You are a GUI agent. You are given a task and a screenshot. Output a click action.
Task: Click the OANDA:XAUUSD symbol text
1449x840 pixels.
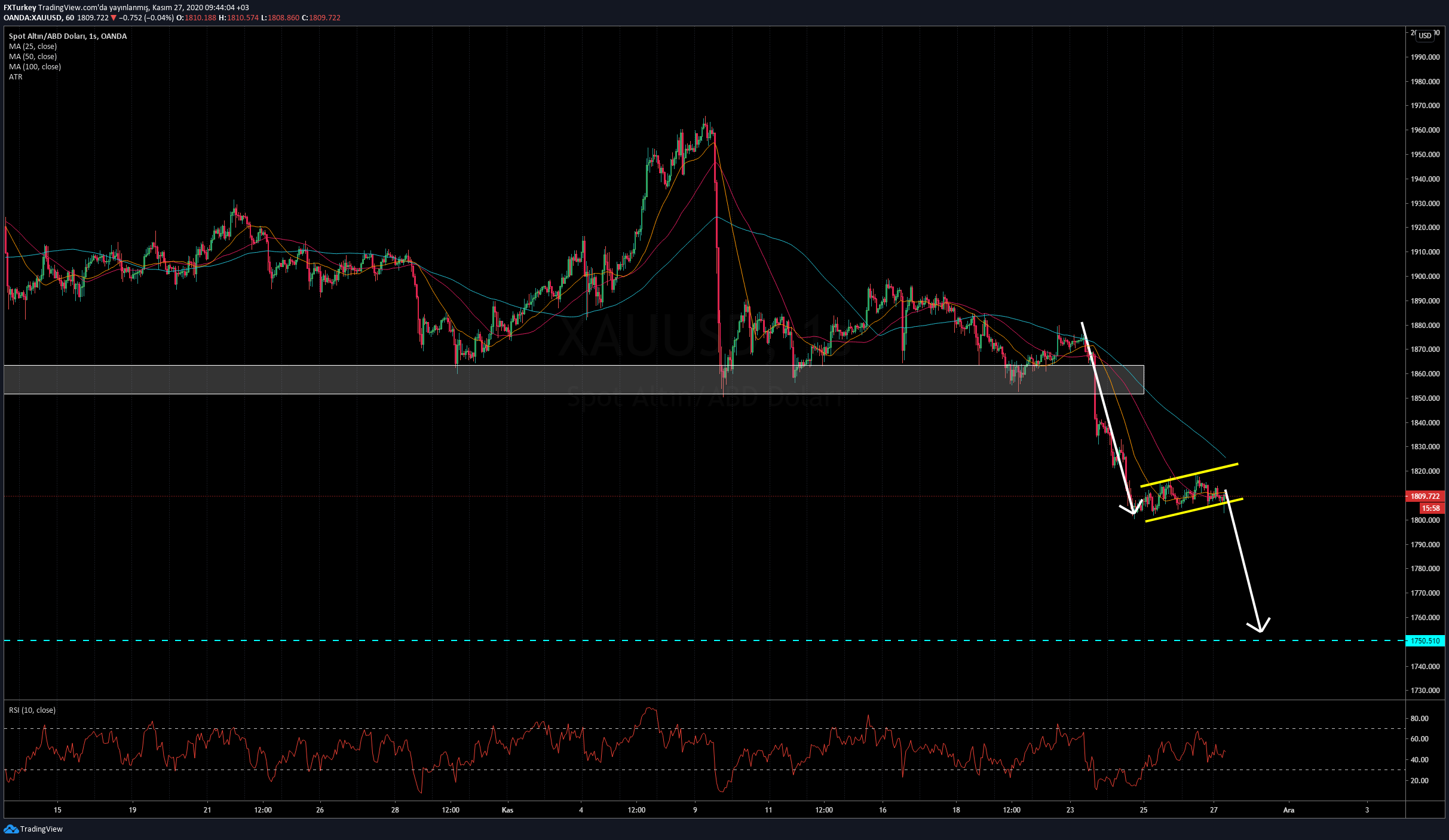(x=33, y=18)
